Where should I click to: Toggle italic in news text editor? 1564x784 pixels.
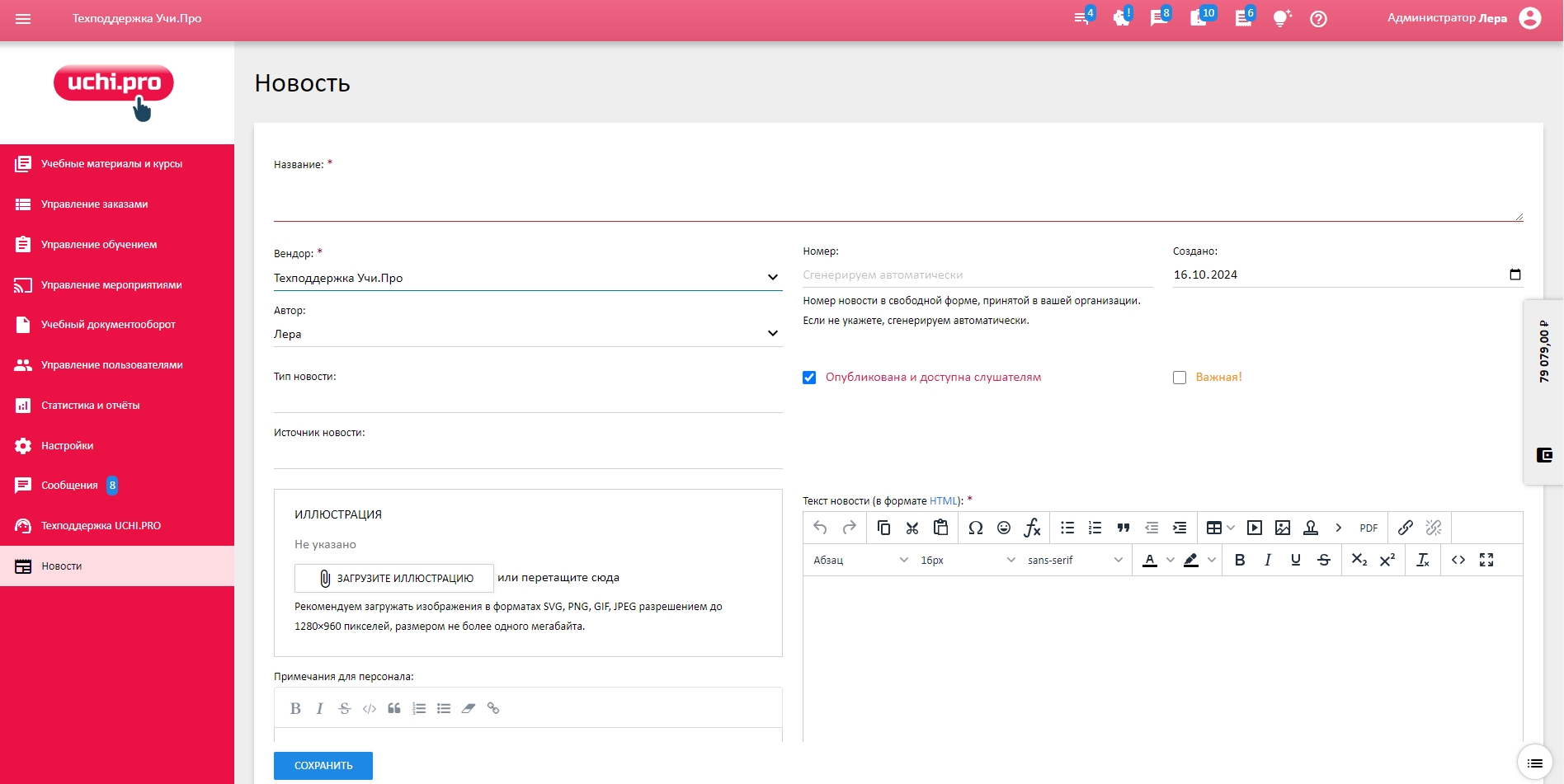1268,560
